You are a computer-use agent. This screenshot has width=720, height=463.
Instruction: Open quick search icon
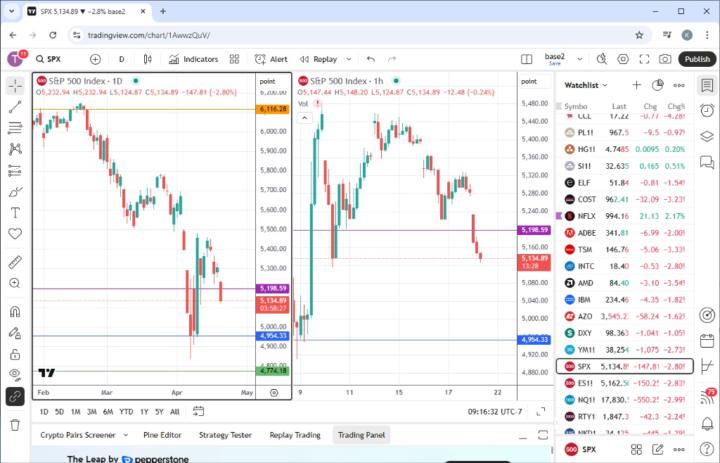602,59
